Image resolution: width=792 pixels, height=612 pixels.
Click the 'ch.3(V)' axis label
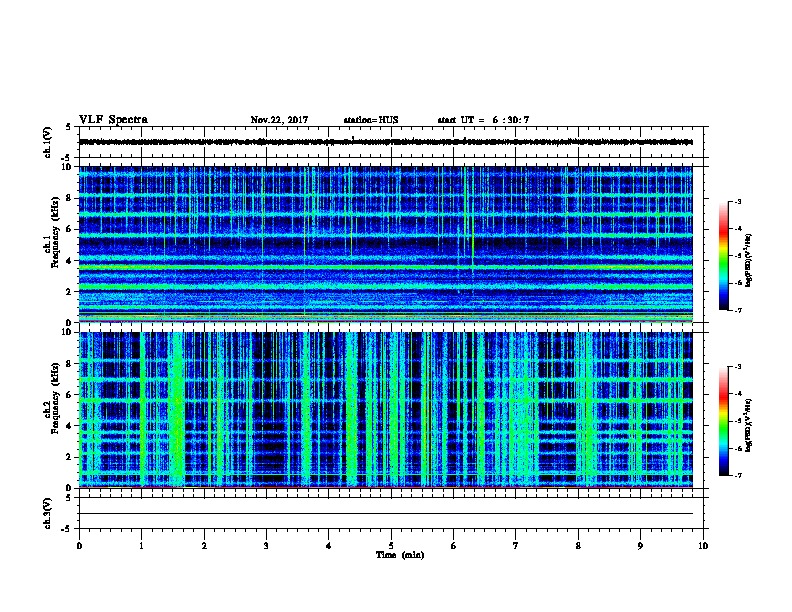pos(48,513)
